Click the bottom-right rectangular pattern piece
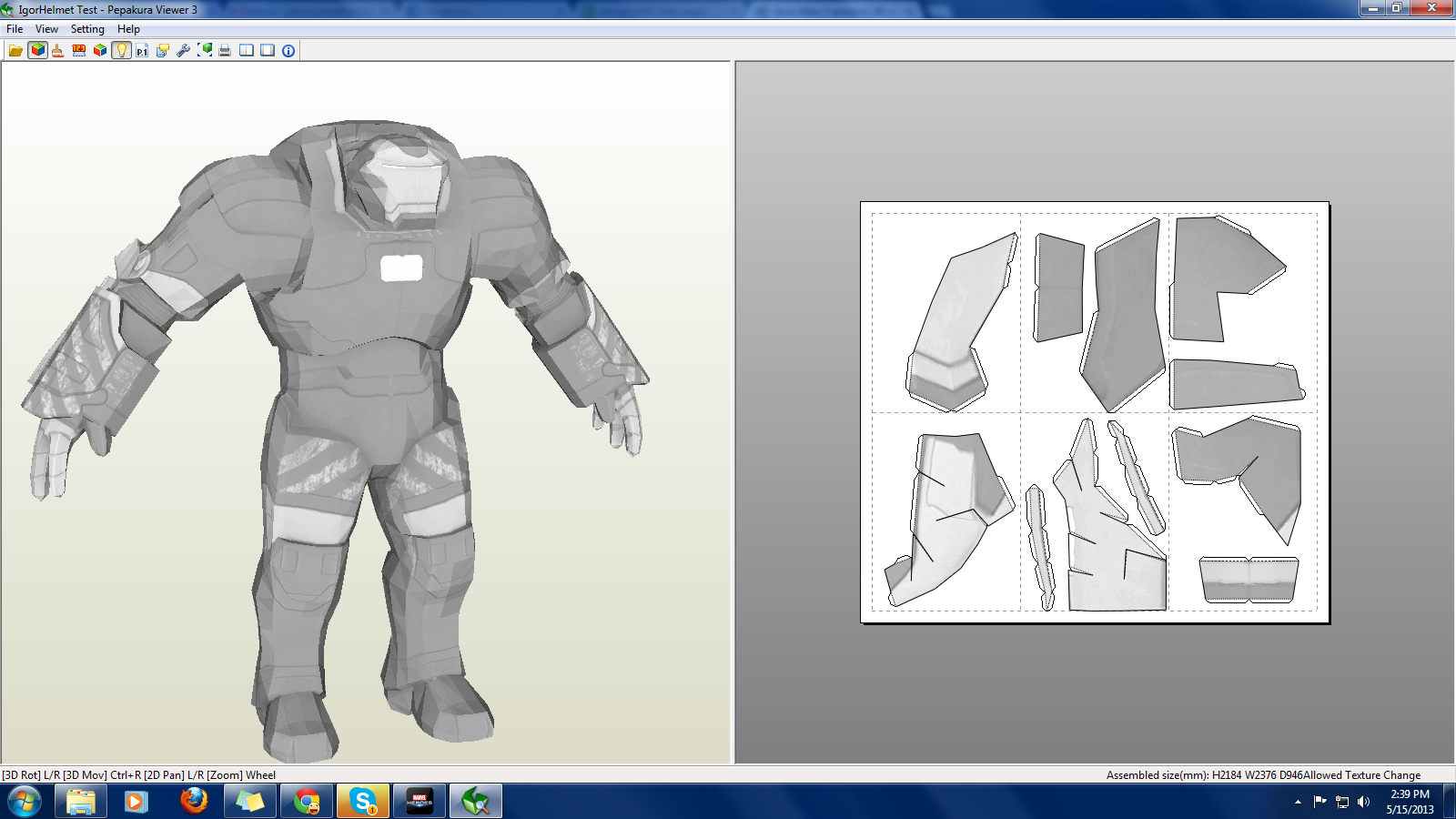1456x819 pixels. [1249, 580]
